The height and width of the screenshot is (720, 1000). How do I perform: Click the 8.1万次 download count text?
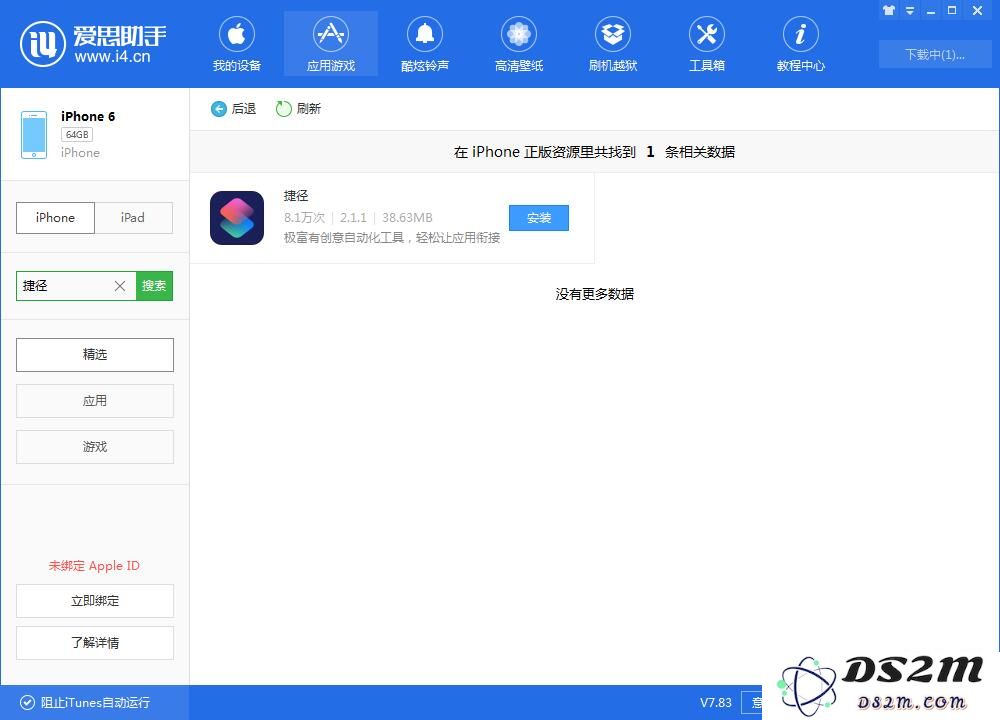click(x=304, y=217)
